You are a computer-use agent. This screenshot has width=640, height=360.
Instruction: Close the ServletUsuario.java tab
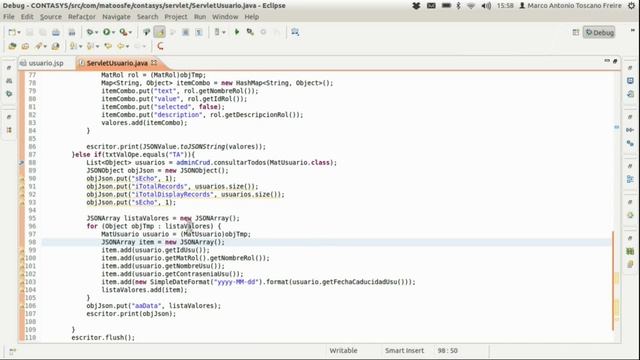154,63
